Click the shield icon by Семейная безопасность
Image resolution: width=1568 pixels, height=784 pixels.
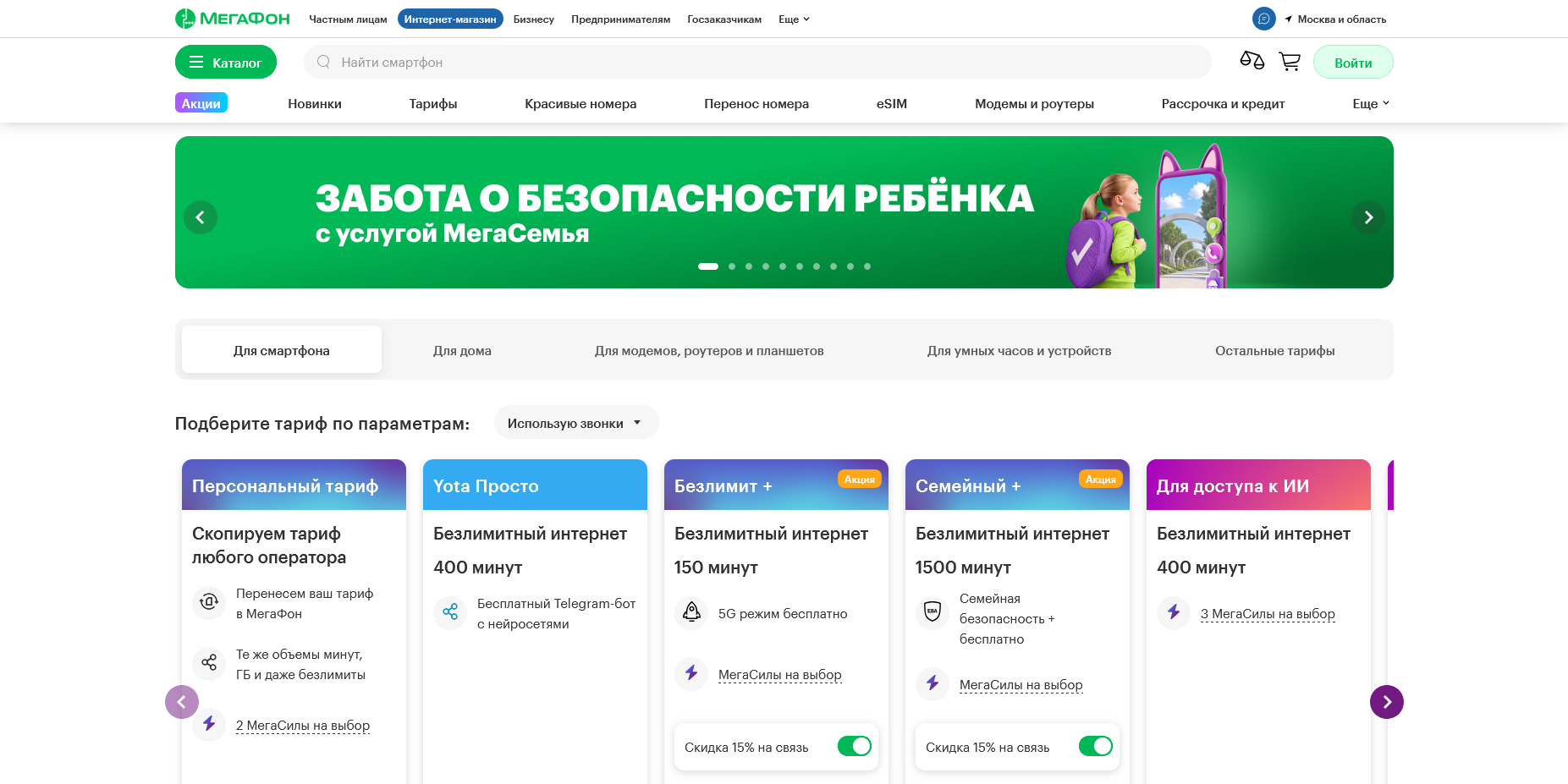(x=933, y=613)
